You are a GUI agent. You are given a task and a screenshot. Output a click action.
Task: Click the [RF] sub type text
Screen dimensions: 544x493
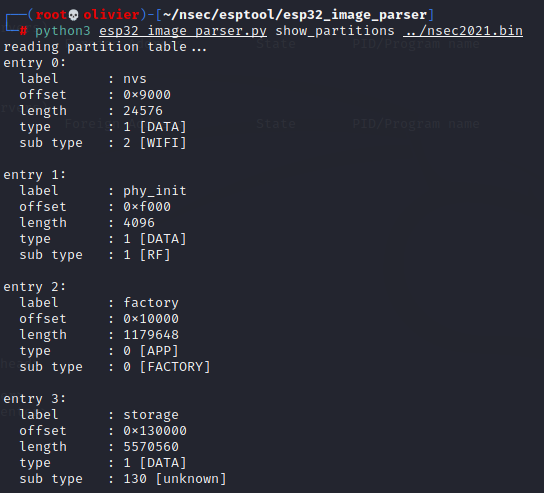pyautogui.click(x=155, y=255)
